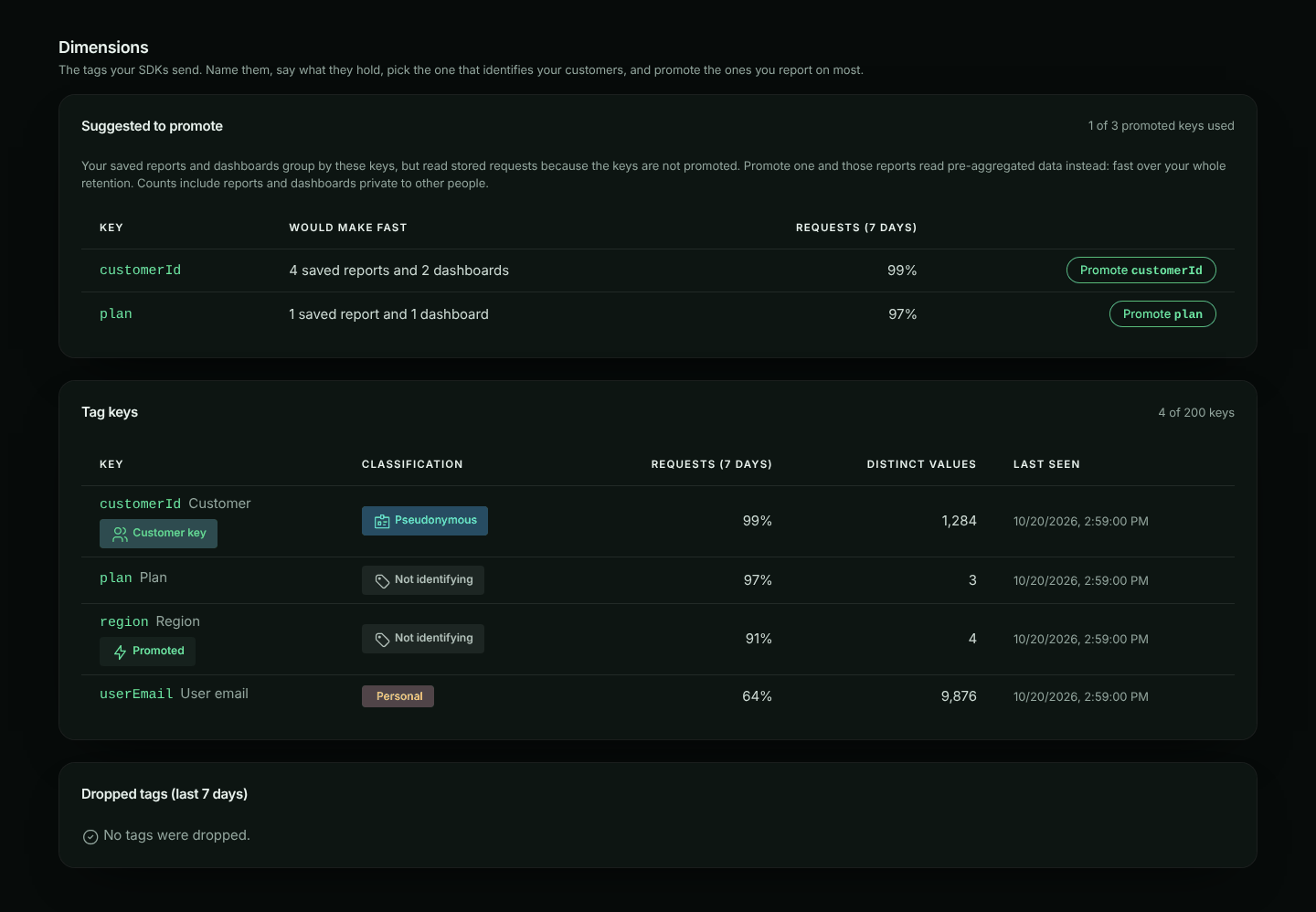Click the 9,876 distinct values cell
The image size is (1316, 912).
click(x=959, y=696)
